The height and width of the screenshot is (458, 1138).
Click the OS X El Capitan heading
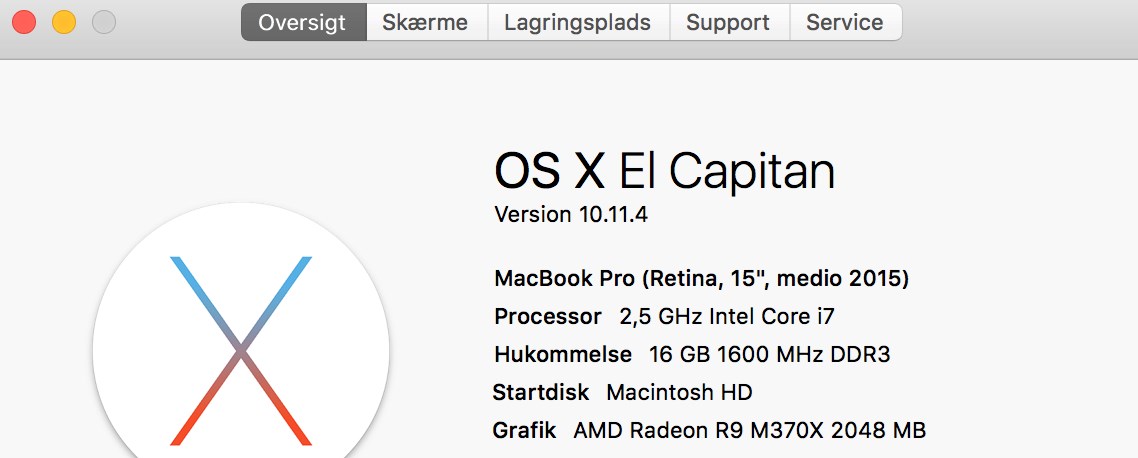665,171
